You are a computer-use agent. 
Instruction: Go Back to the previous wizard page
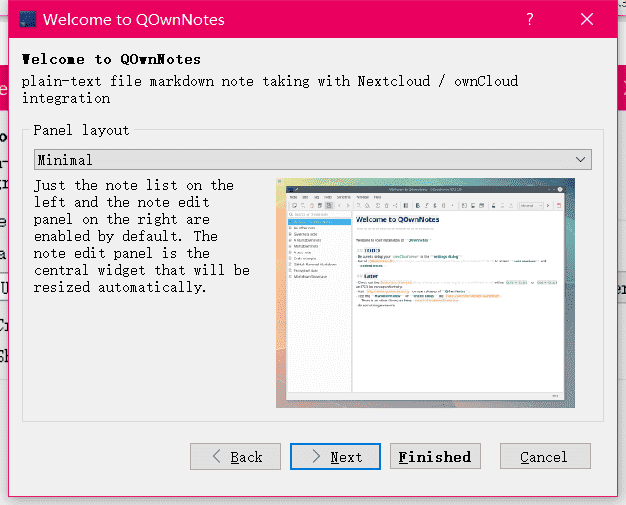(235, 456)
